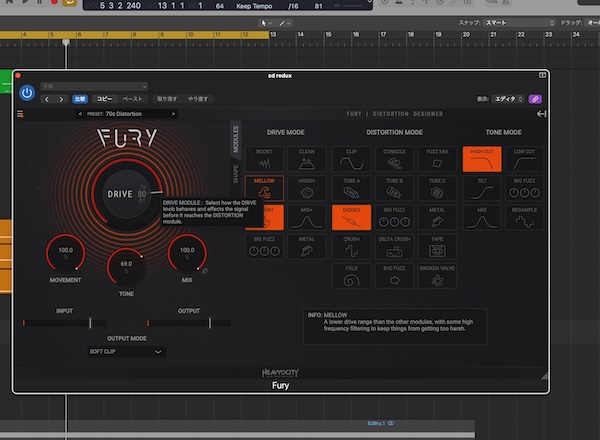Open the Fury hamburger menu
Viewport: 600px width, 440px height.
coord(20,114)
